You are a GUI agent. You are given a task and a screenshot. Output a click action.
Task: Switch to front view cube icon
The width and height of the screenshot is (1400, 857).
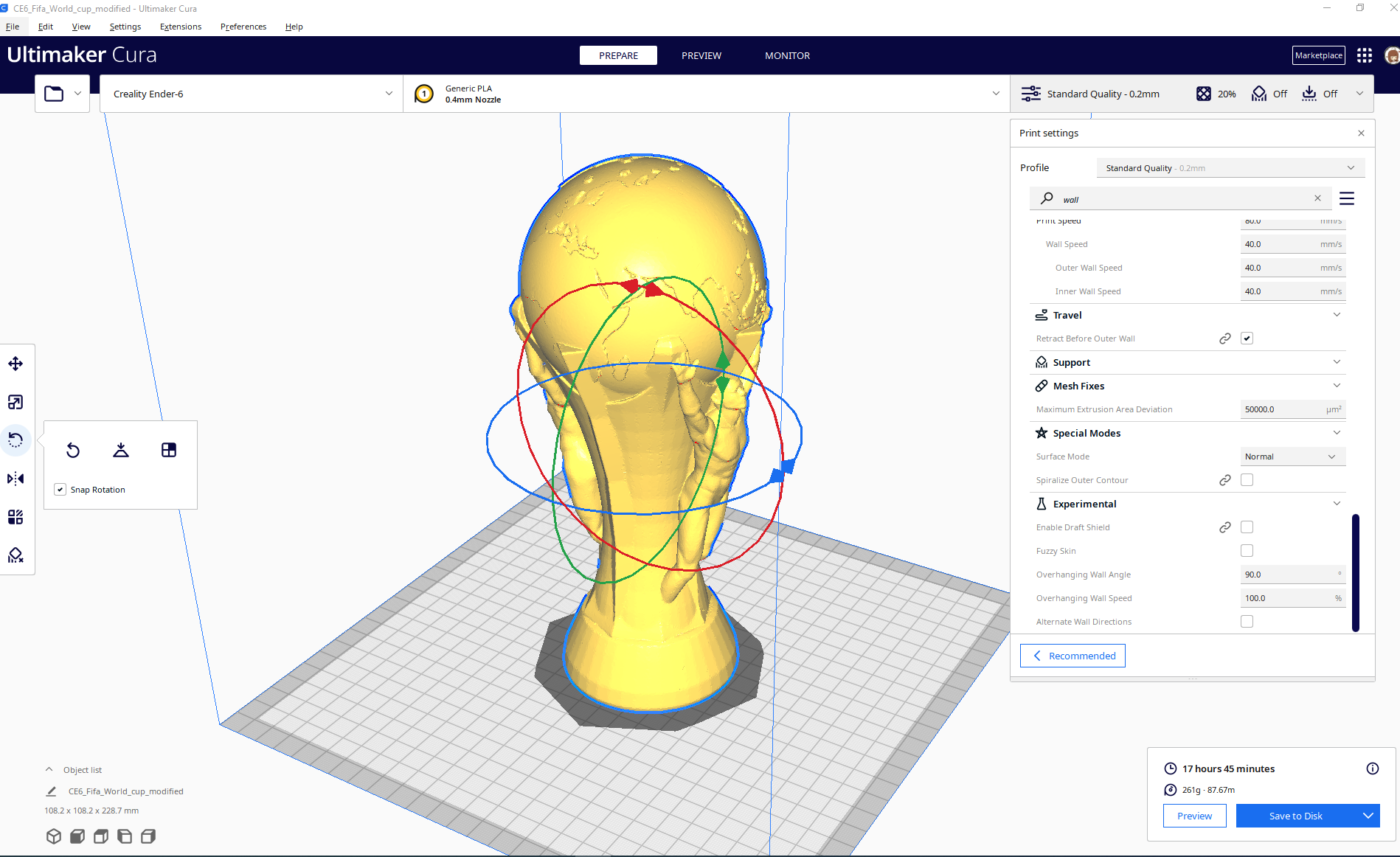coord(77,836)
